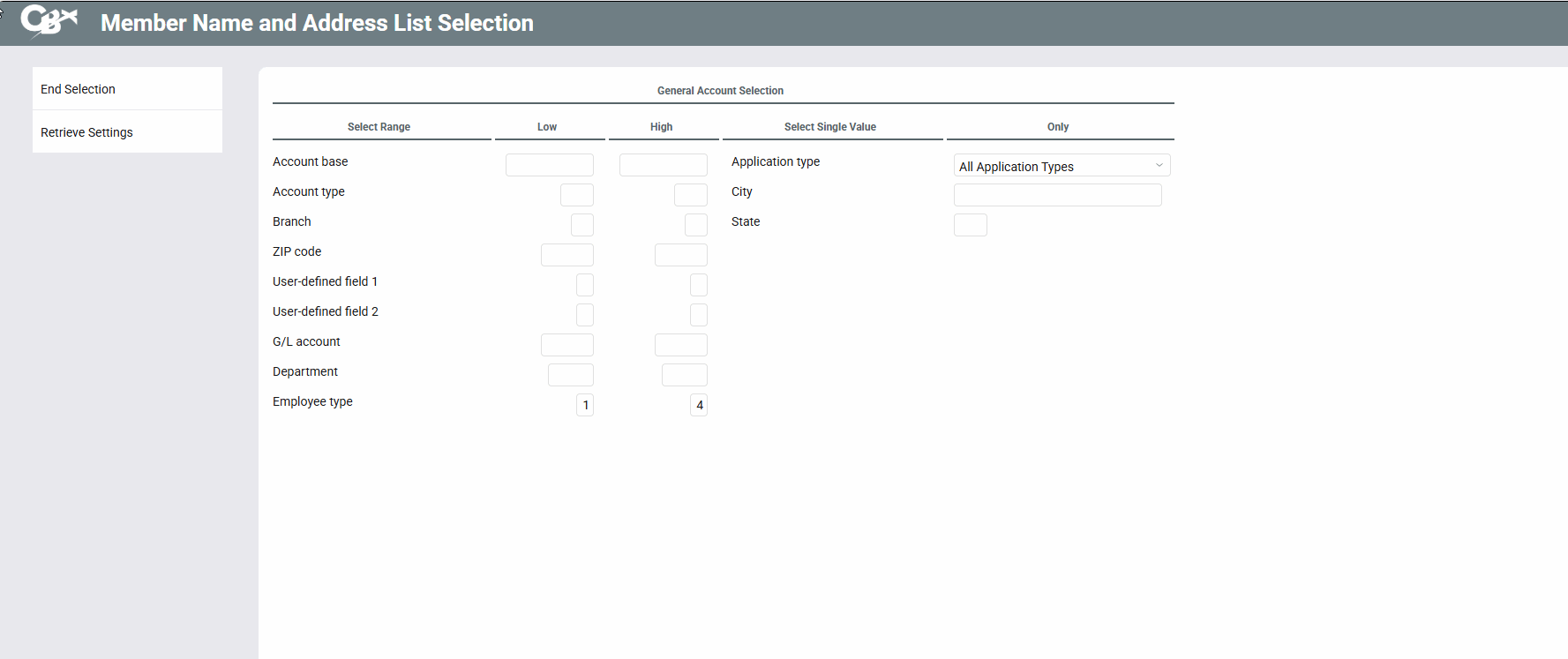
Task: Click End Selection in the sidebar
Action: 78,89
